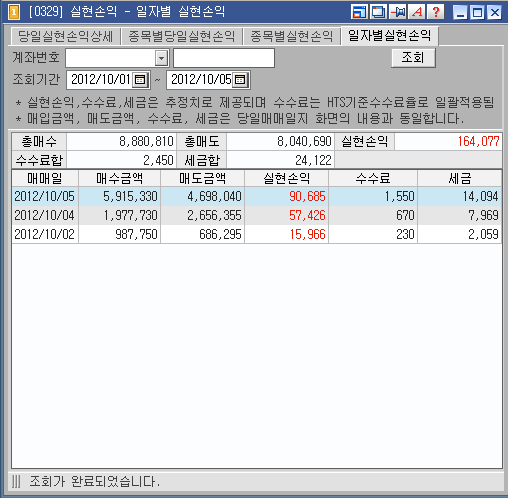This screenshot has width=508, height=498.
Task: Click the window copy icon in title bar
Action: [378, 12]
